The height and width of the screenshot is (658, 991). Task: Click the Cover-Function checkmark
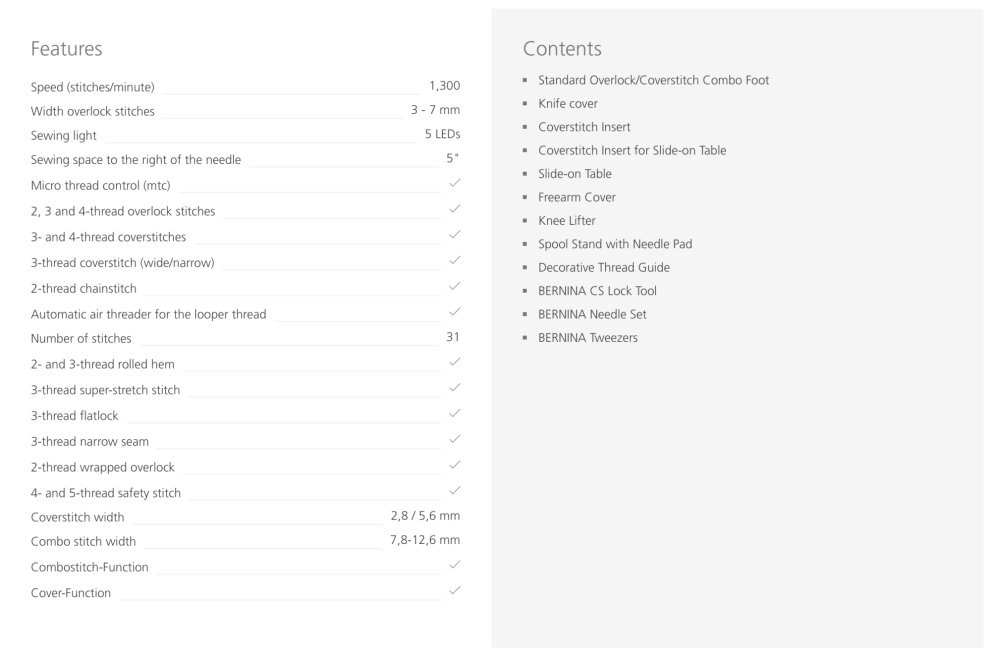(x=454, y=592)
